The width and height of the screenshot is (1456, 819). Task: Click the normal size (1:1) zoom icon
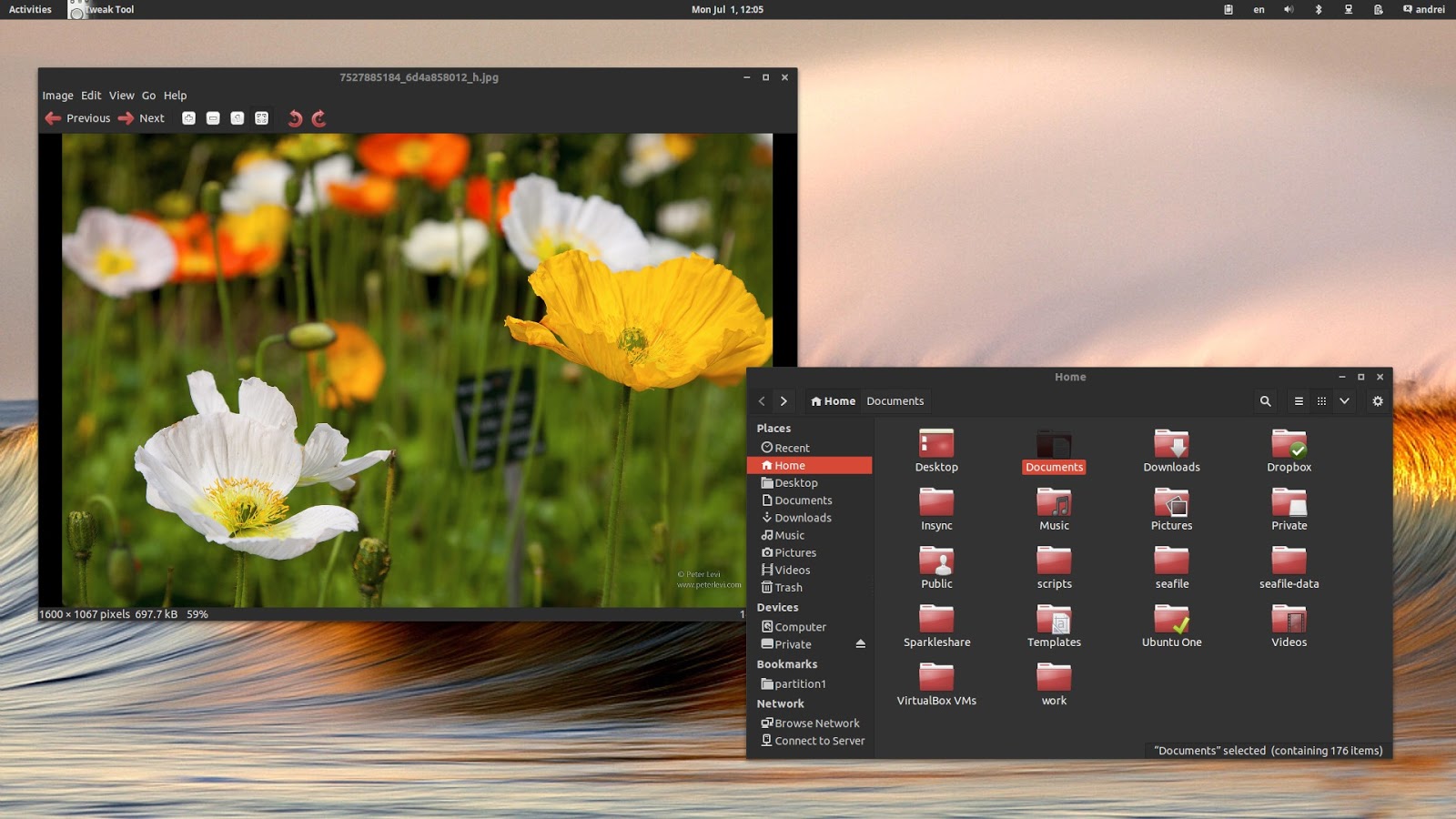tap(237, 117)
